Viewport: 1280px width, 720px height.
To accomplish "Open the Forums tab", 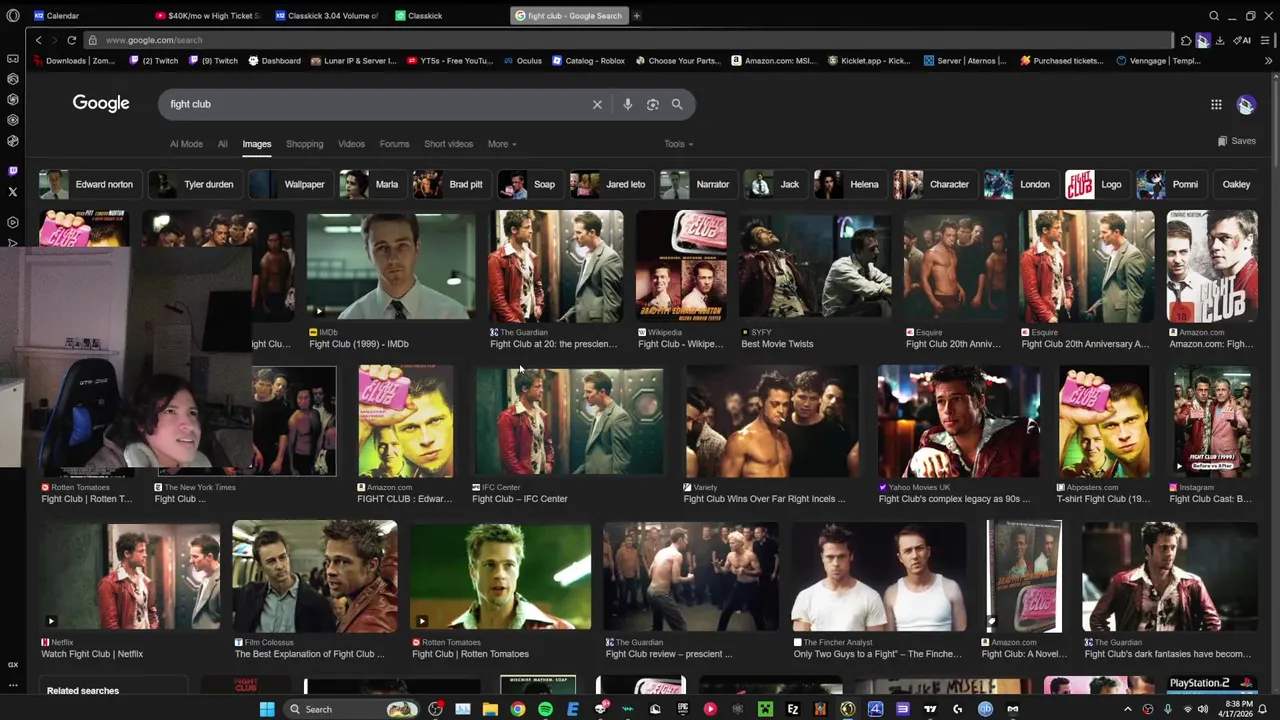I will [394, 144].
